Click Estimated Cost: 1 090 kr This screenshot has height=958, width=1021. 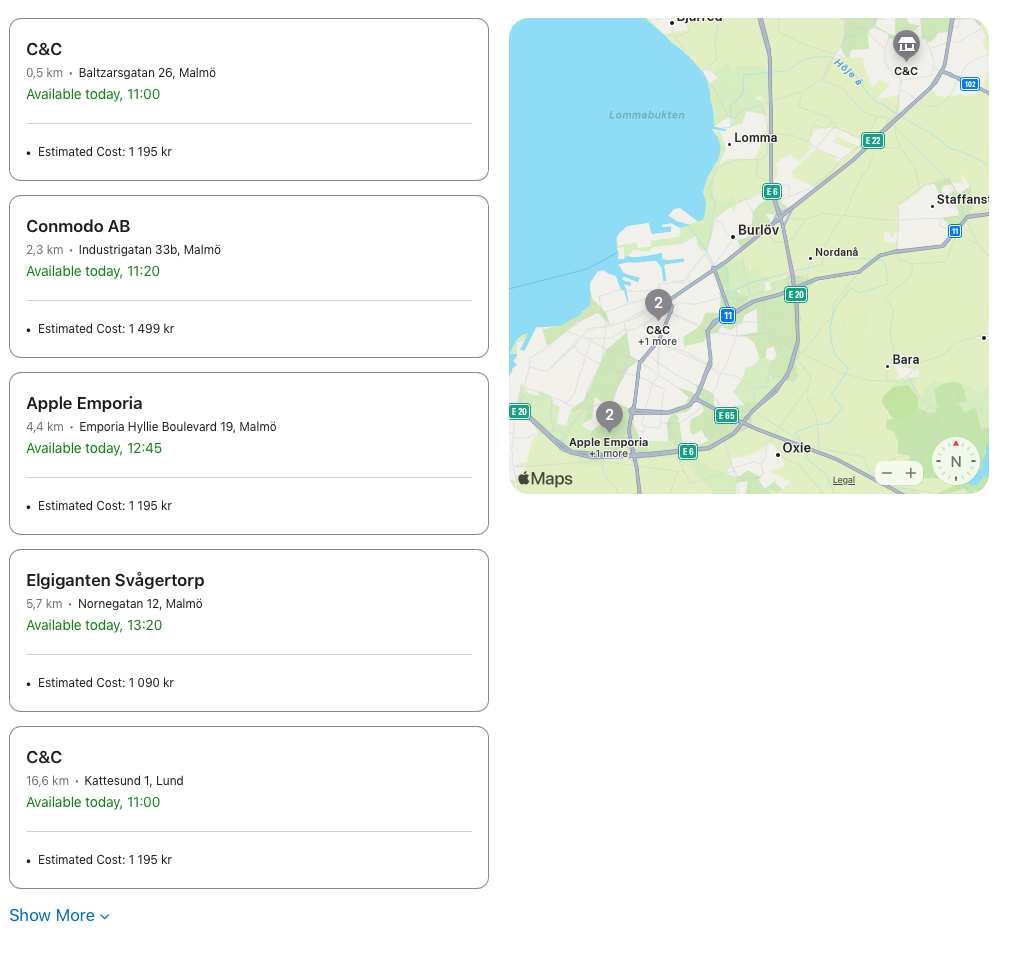click(x=106, y=683)
